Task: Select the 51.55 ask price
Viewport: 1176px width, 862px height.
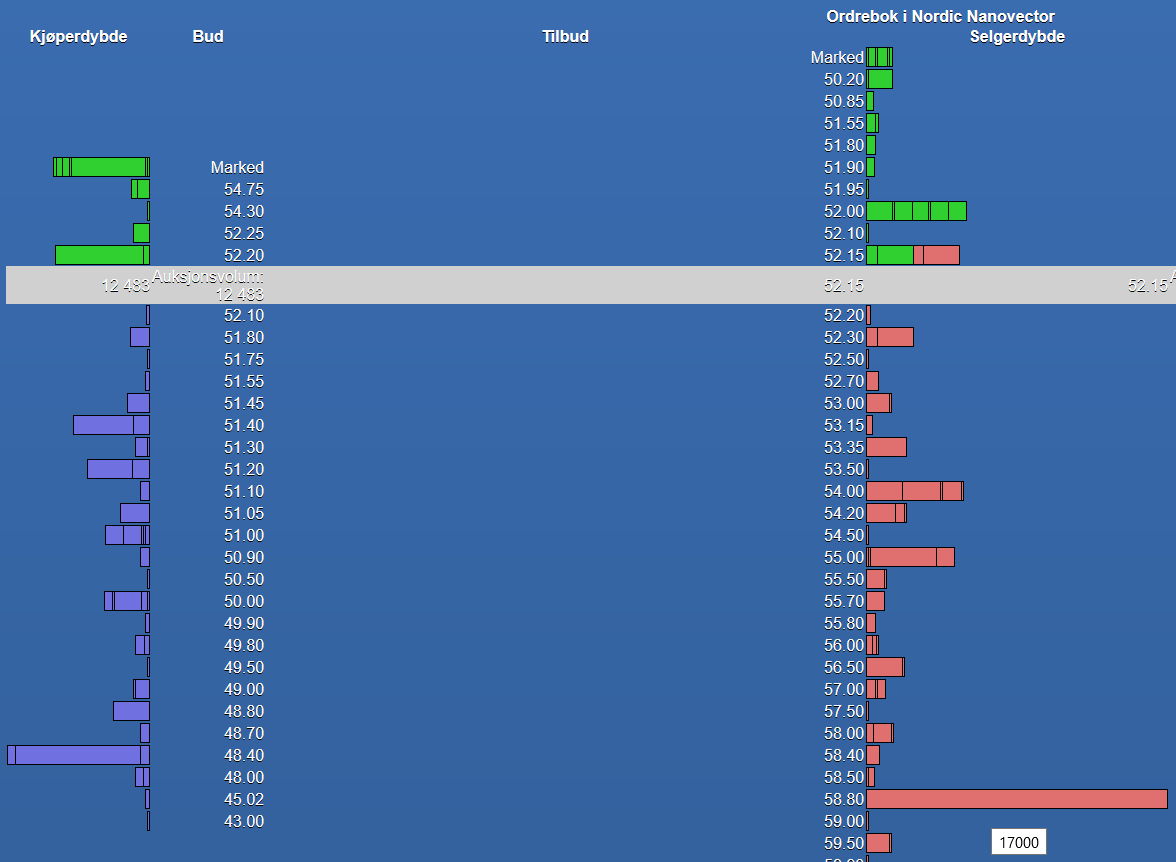Action: [x=844, y=123]
